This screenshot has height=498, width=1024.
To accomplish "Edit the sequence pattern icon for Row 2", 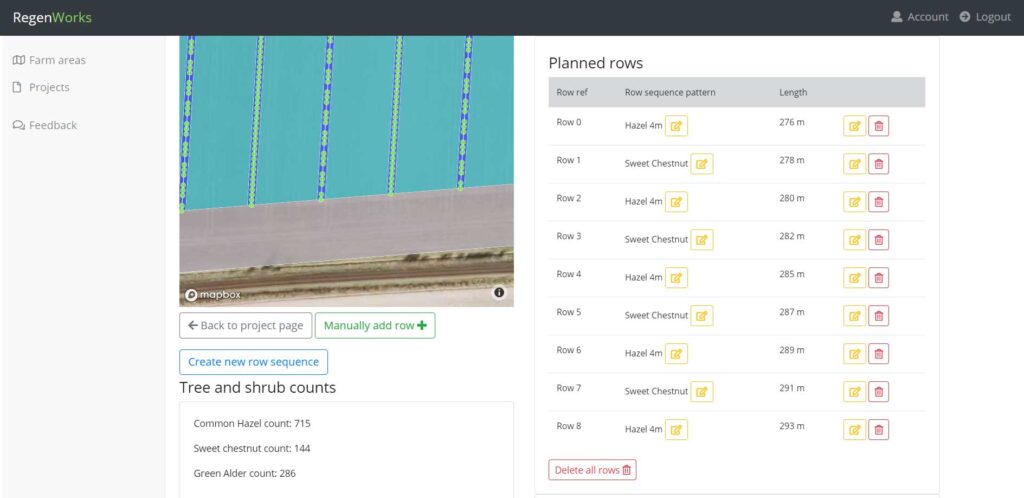I will 676,202.
